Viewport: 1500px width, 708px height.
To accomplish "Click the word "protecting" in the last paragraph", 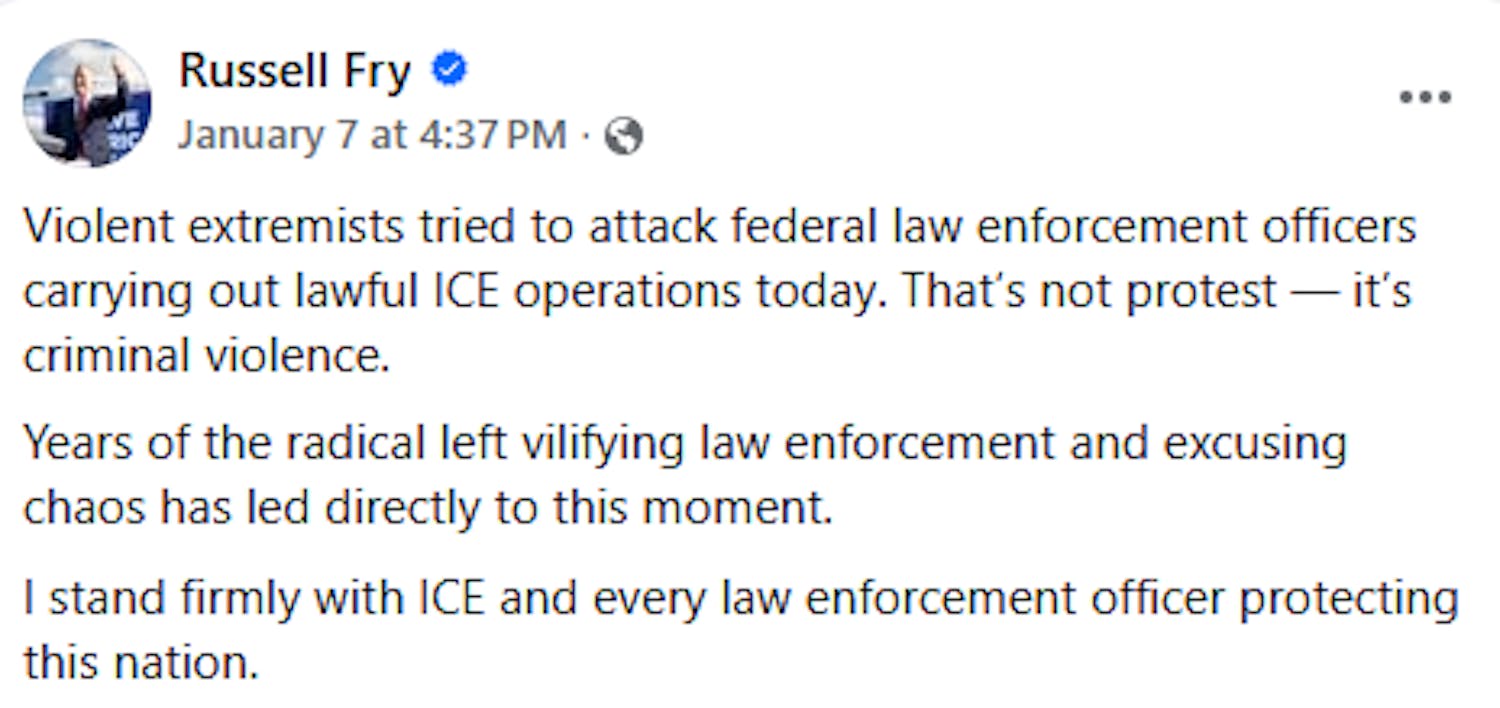I will coord(1349,598).
